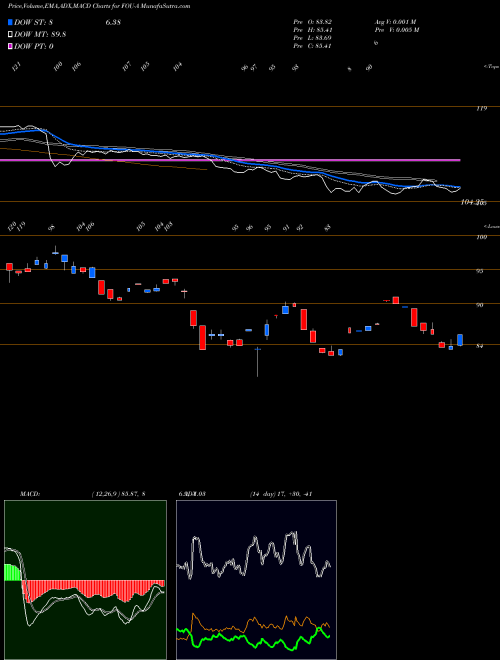The image size is (500, 660).
Task: Select the 'DOW ST: 8' legend label
Action: point(34,22)
